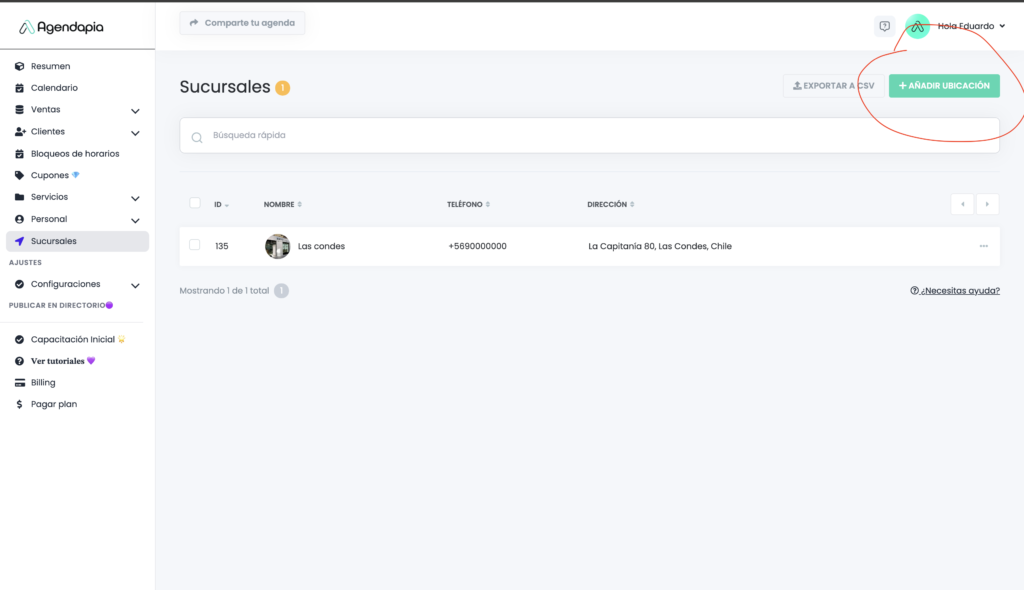This screenshot has width=1024, height=590.
Task: Click the user avatar icon
Action: pyautogui.click(x=917, y=26)
